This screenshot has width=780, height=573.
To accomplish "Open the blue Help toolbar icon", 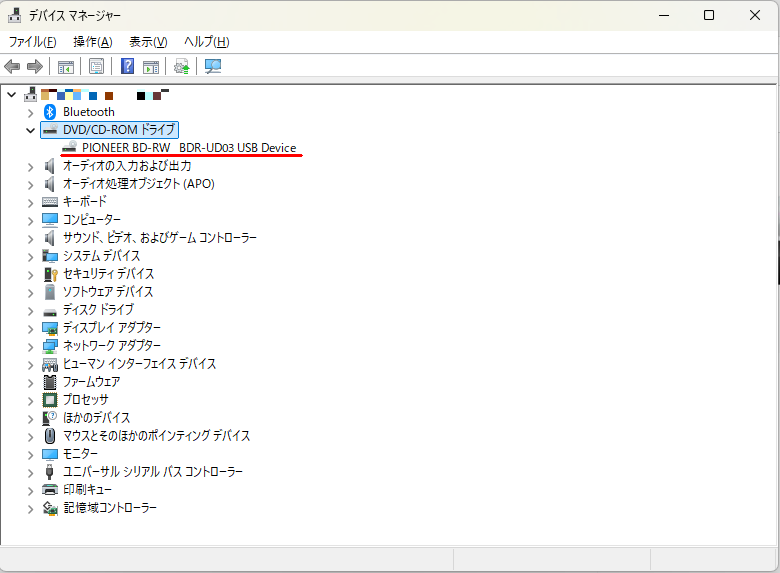I will tap(127, 66).
